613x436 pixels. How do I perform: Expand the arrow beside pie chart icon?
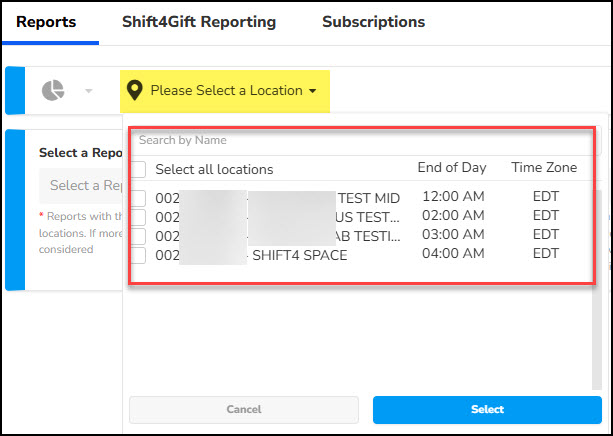[88, 91]
